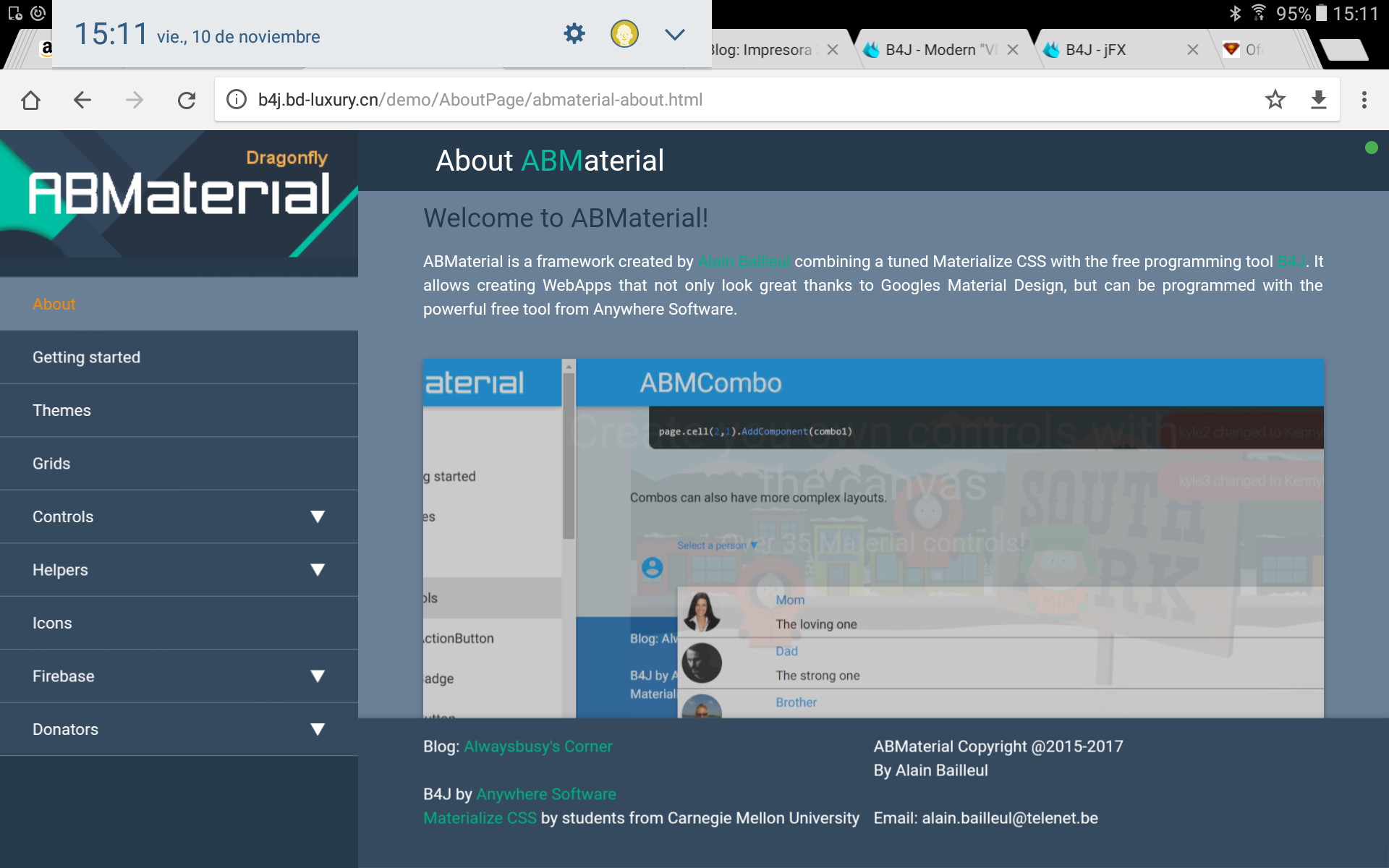The height and width of the screenshot is (868, 1389).
Task: Open the three-dot browser menu
Action: click(1364, 100)
